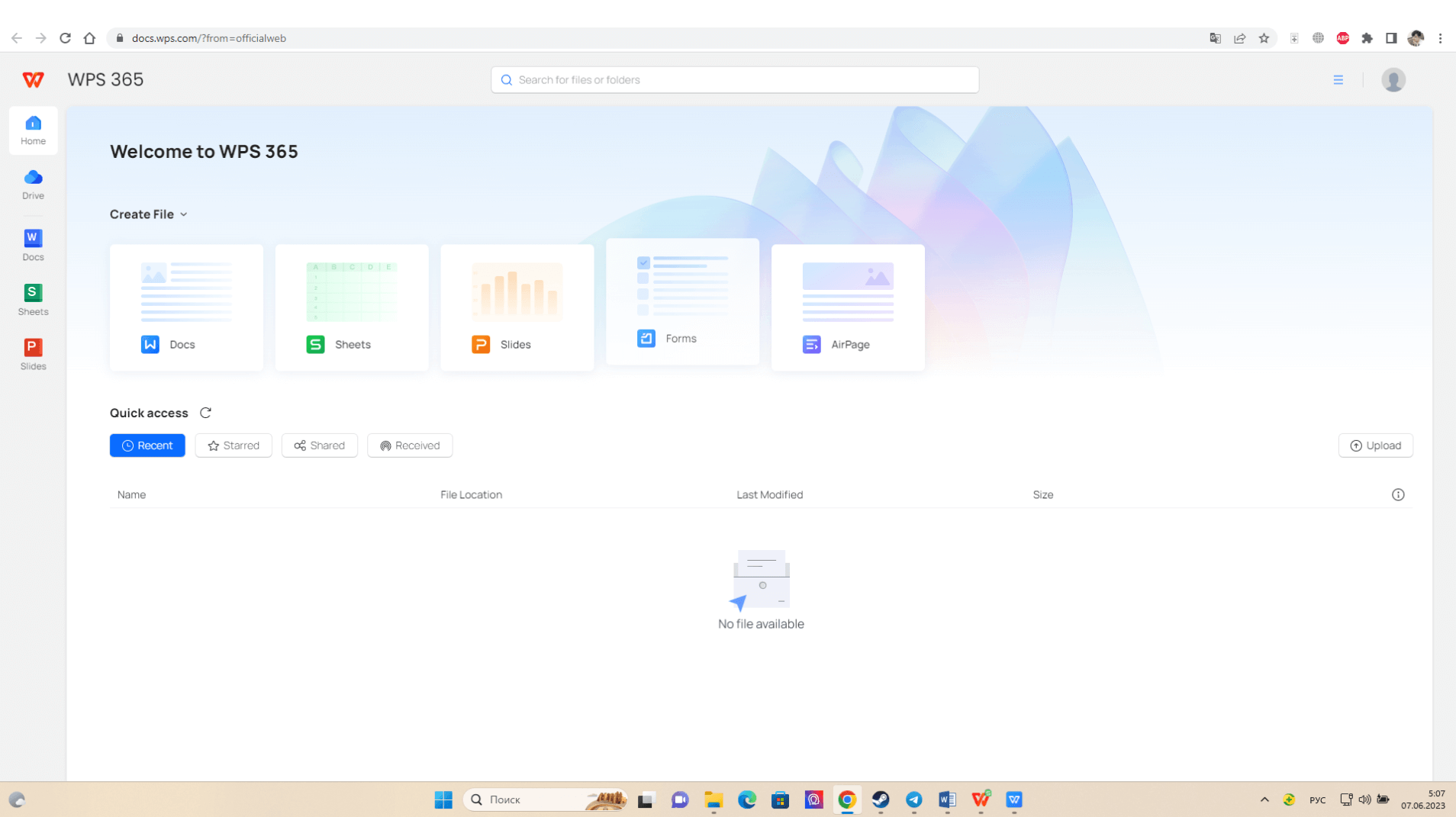Create a new AirPage file
Image resolution: width=1456 pixels, height=817 pixels.
tap(847, 307)
